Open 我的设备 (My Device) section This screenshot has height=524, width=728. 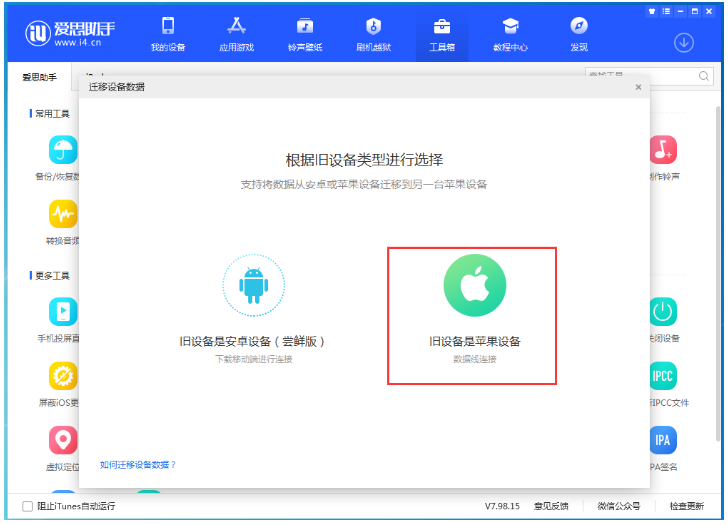pos(168,34)
